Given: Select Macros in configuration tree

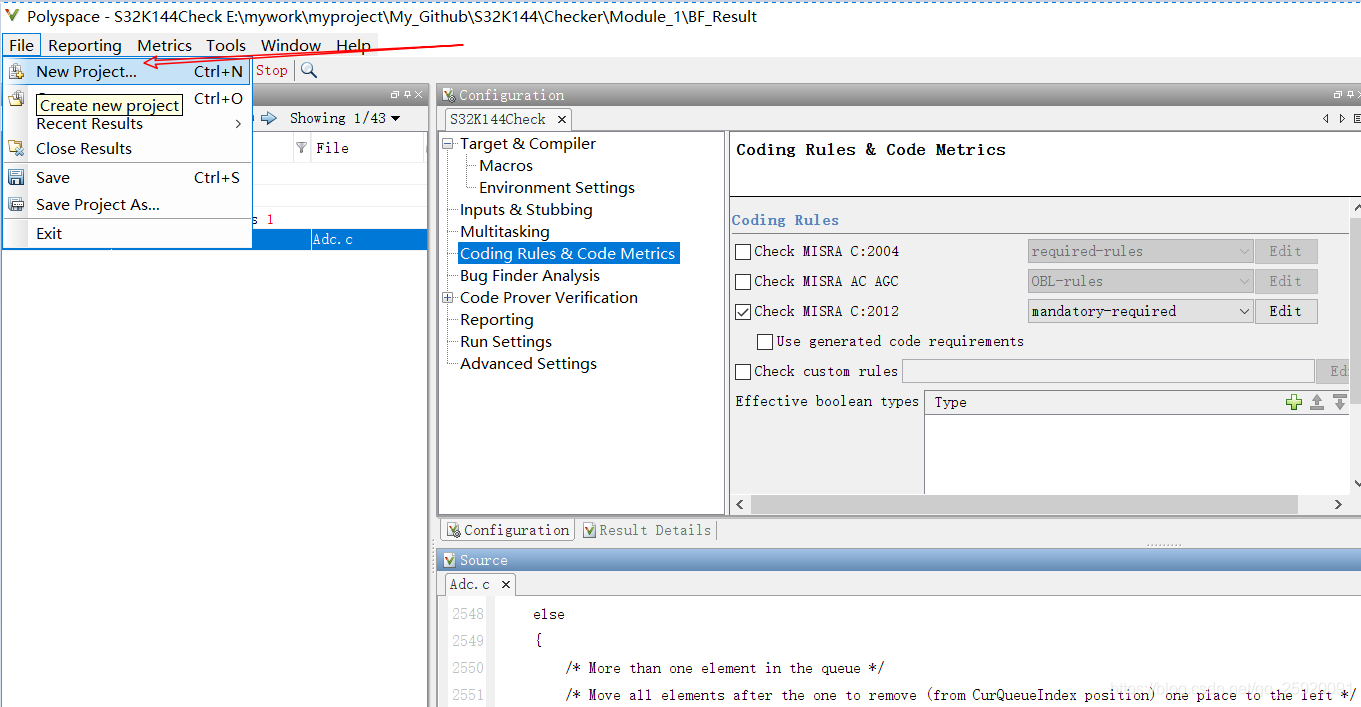Looking at the screenshot, I should [506, 166].
